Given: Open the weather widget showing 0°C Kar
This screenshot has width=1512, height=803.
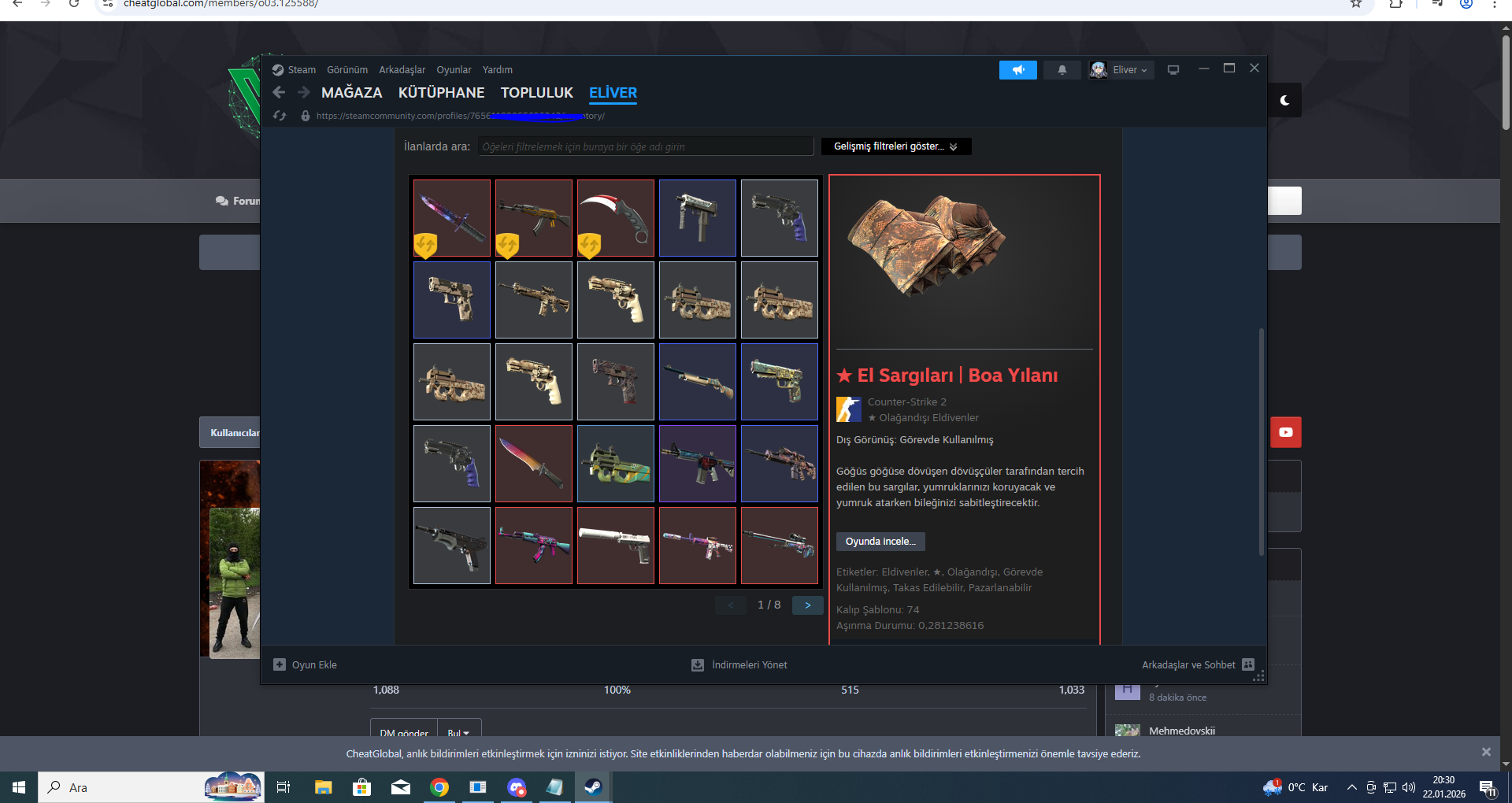Looking at the screenshot, I should tap(1295, 787).
